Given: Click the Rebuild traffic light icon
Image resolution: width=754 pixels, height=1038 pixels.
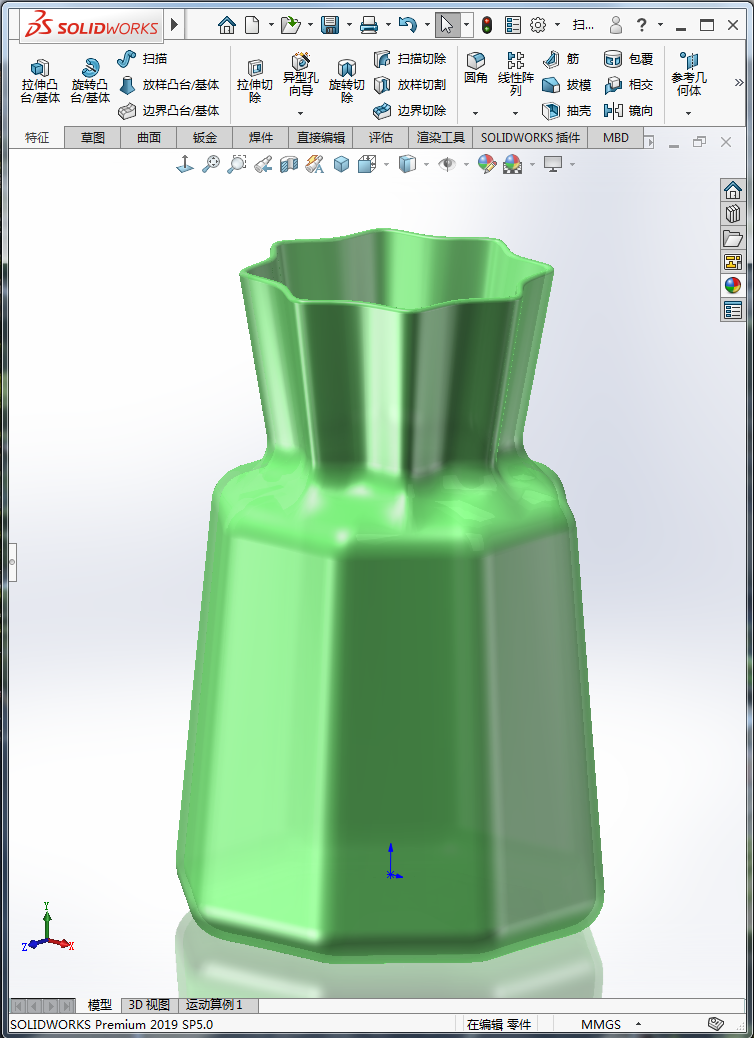Looking at the screenshot, I should point(487,25).
